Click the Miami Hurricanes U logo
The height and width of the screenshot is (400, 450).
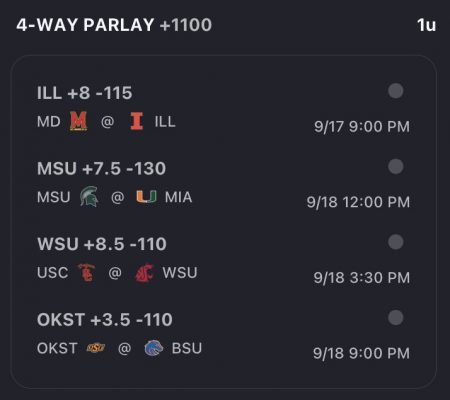[146, 197]
